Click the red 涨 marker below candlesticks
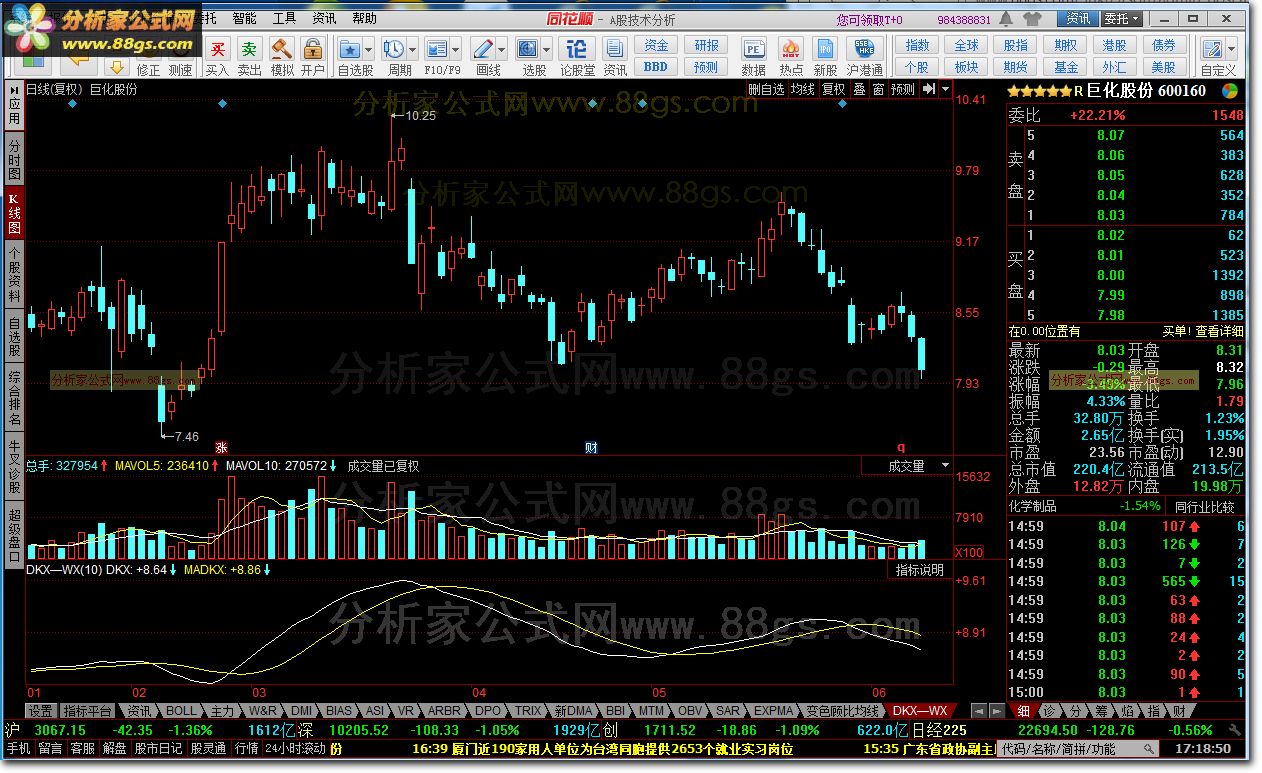 (x=221, y=447)
